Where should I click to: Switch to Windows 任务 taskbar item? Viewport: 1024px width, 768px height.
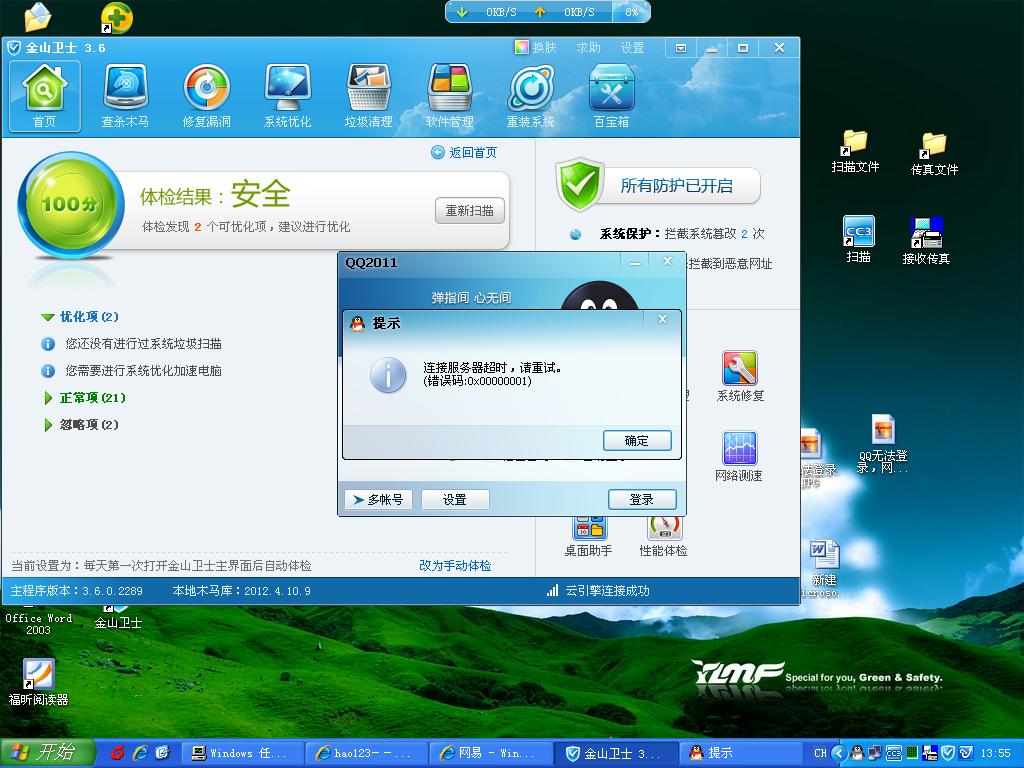tap(242, 753)
